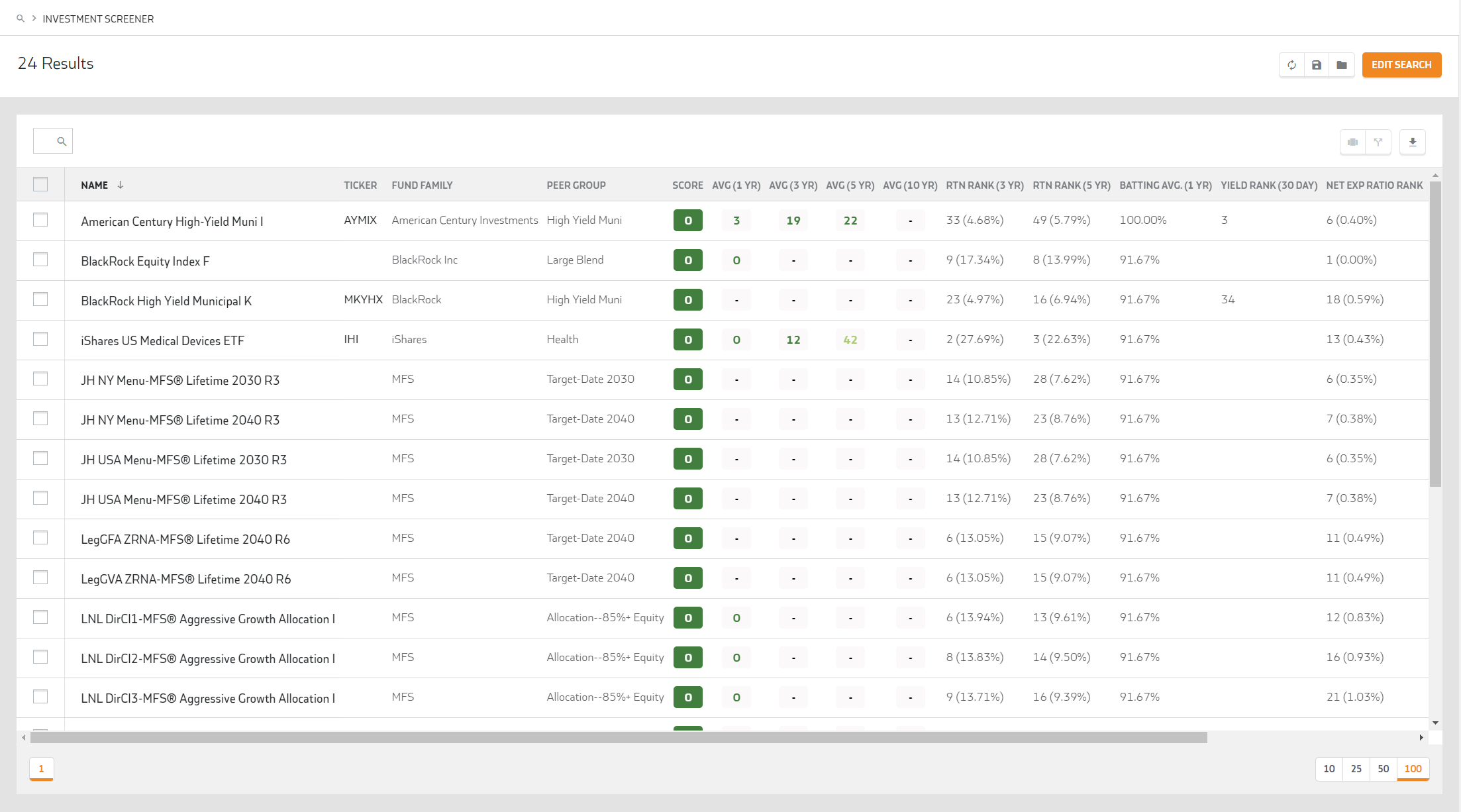Click the split arrows icon

click(x=1378, y=142)
